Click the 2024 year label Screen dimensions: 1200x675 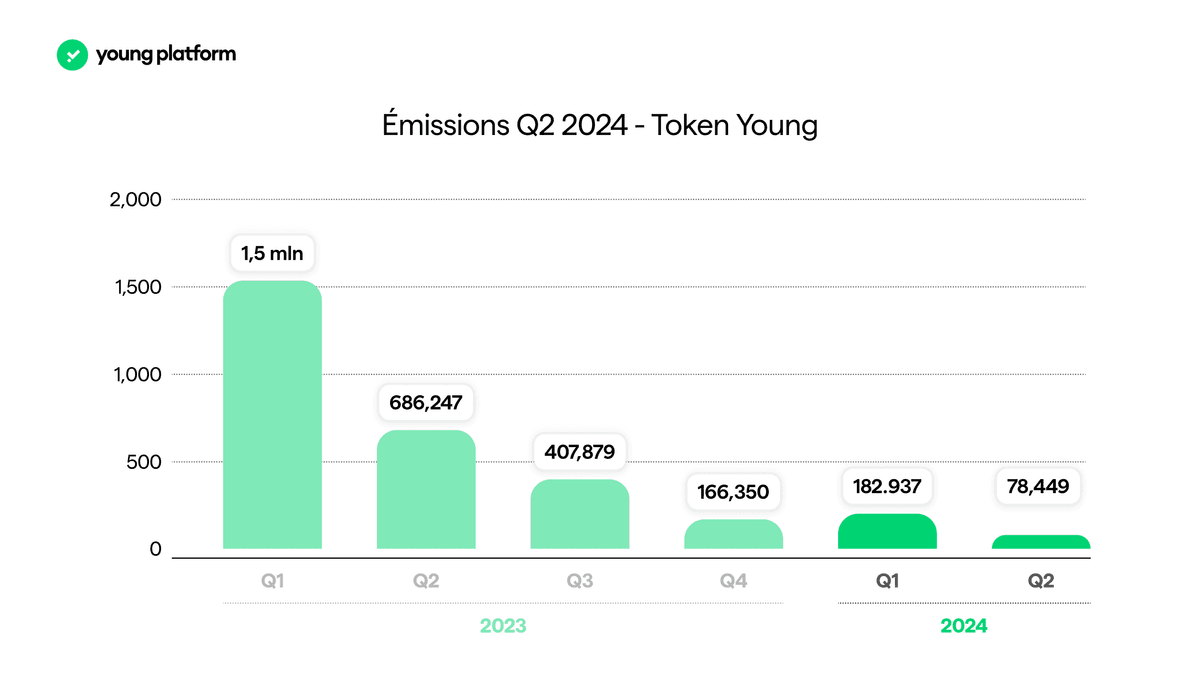964,627
